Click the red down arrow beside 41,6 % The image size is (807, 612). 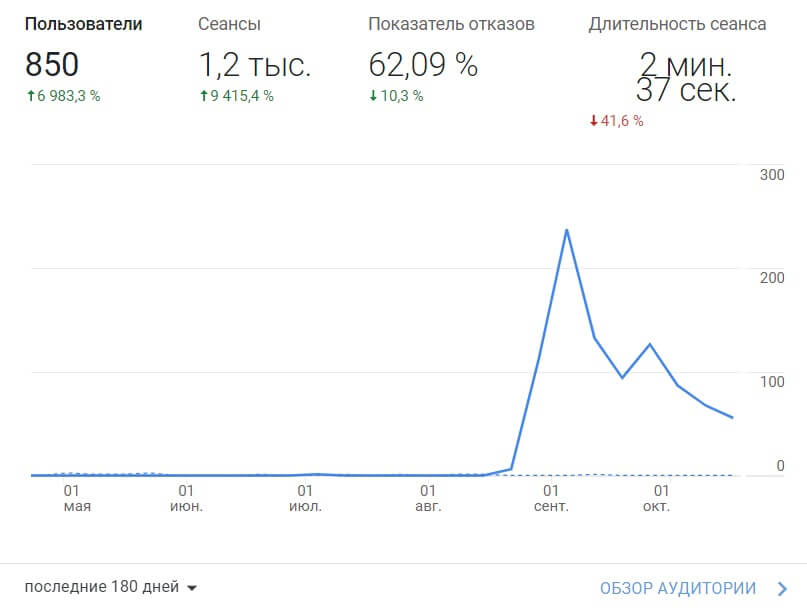[593, 121]
